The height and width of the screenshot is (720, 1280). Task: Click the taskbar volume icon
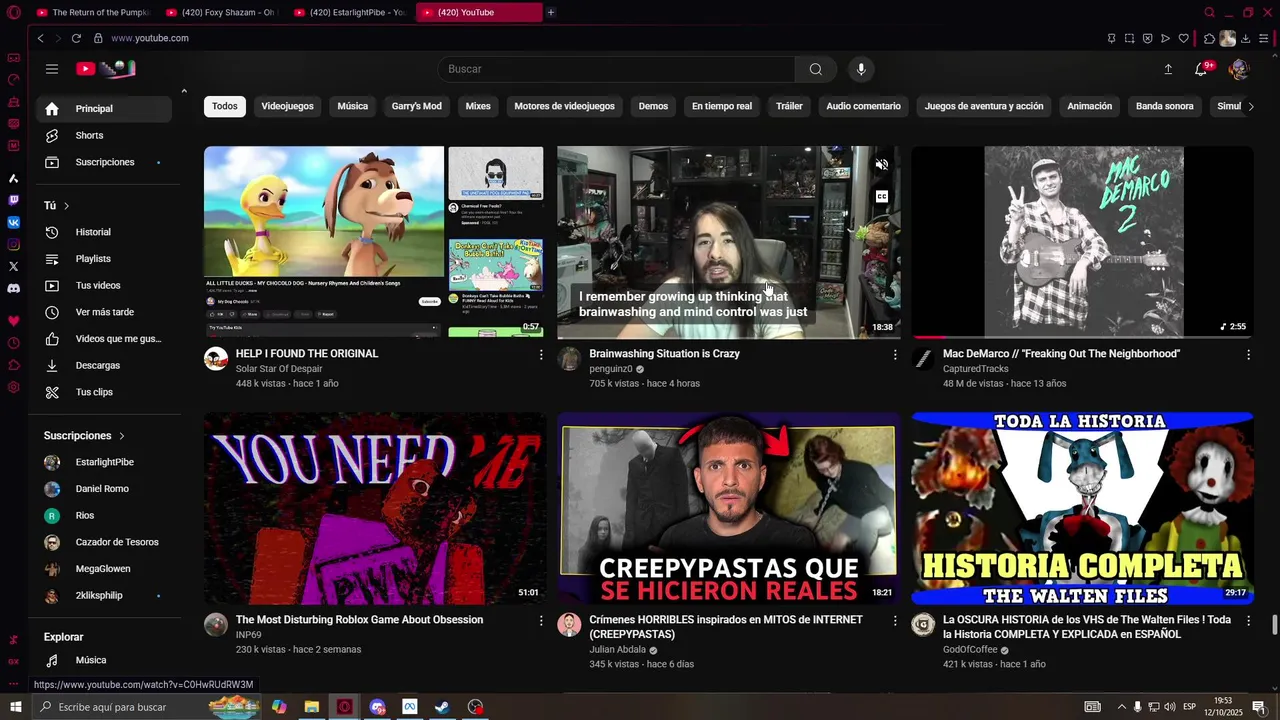click(1170, 707)
